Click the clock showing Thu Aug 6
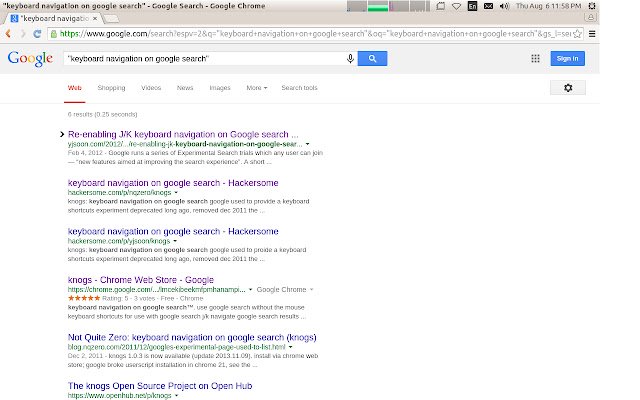 (548, 6)
